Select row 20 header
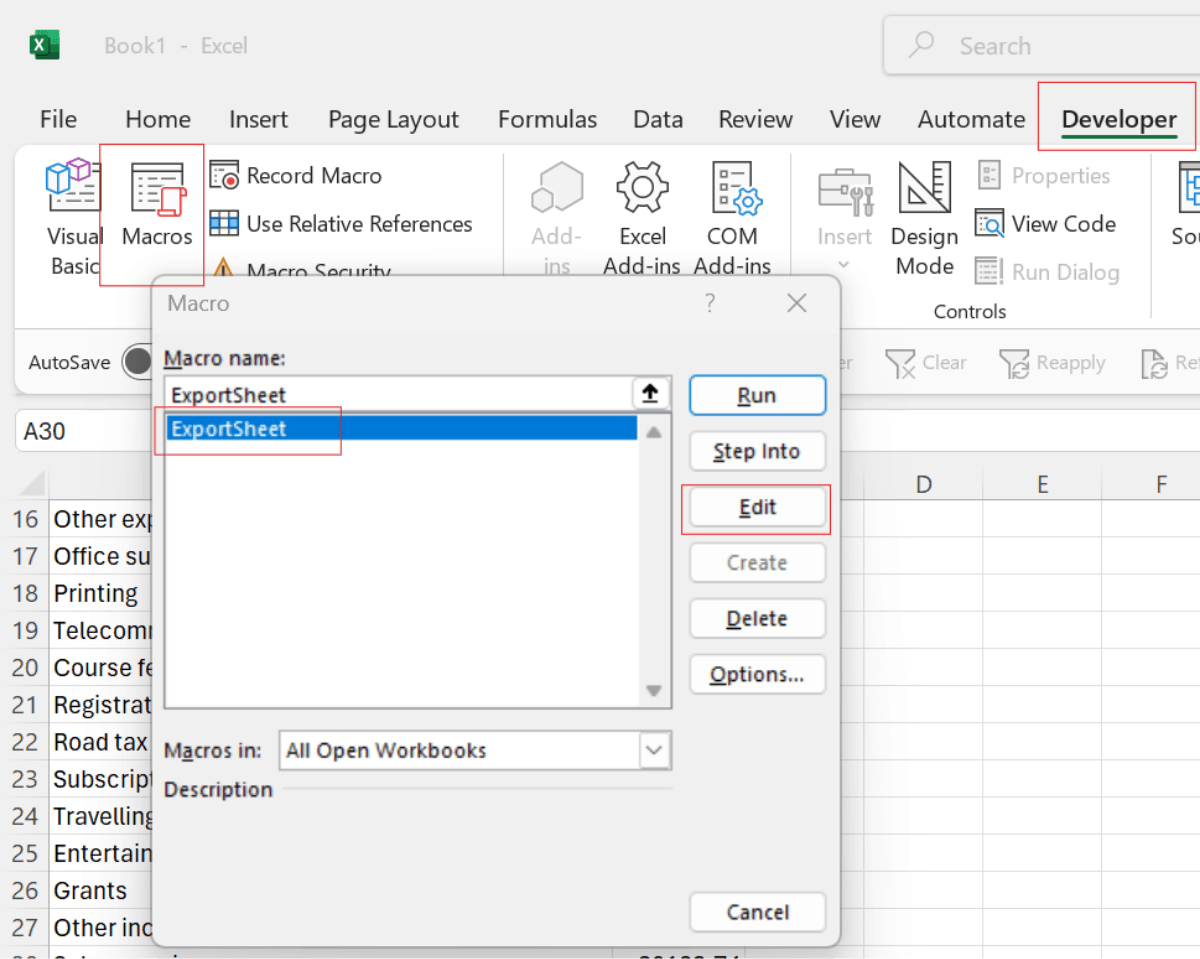 25,667
